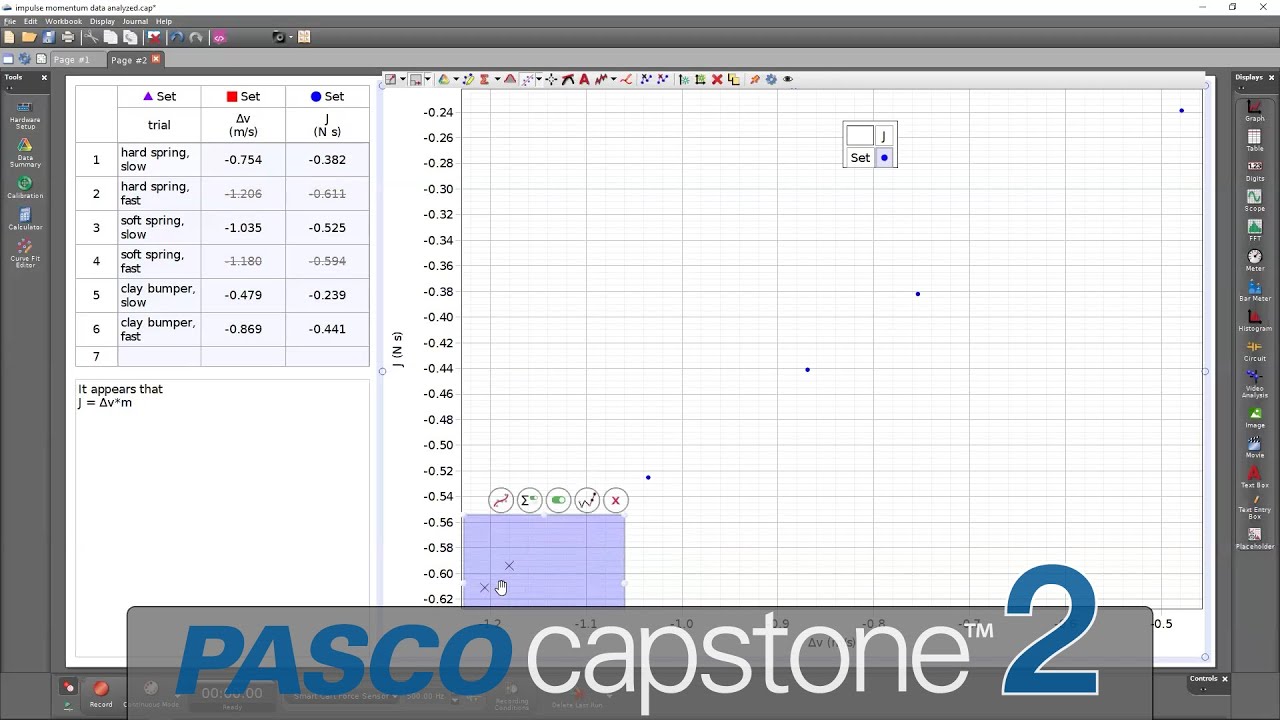
Task: Expand the camera snapshot dropdown arrow
Action: [x=291, y=37]
